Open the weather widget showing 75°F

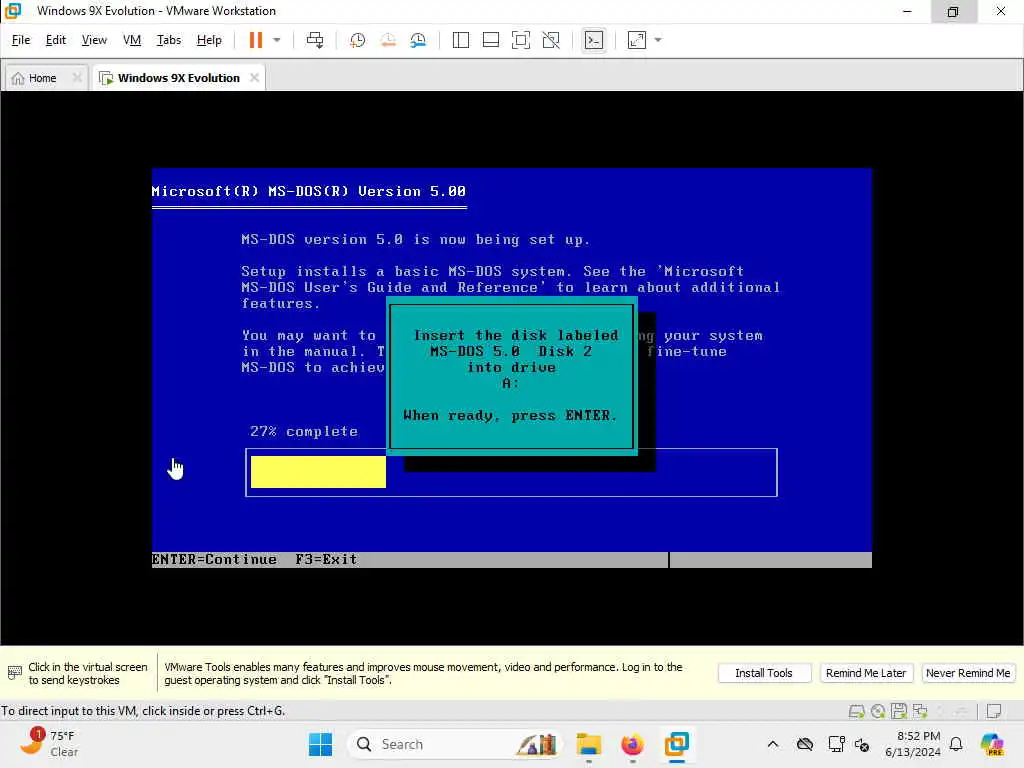(x=49, y=743)
